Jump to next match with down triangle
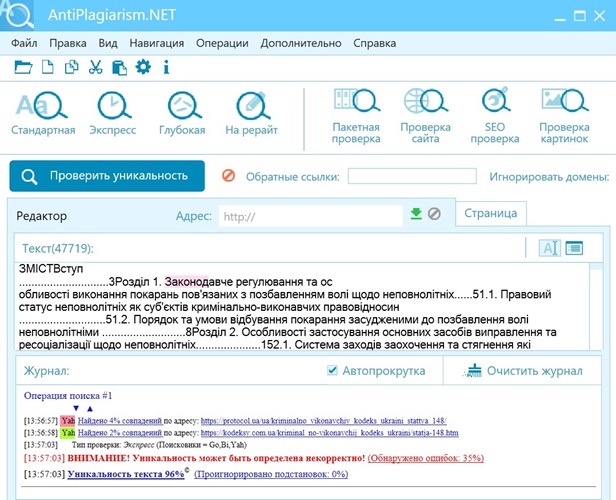This screenshot has height=500, width=616. pyautogui.click(x=76, y=408)
